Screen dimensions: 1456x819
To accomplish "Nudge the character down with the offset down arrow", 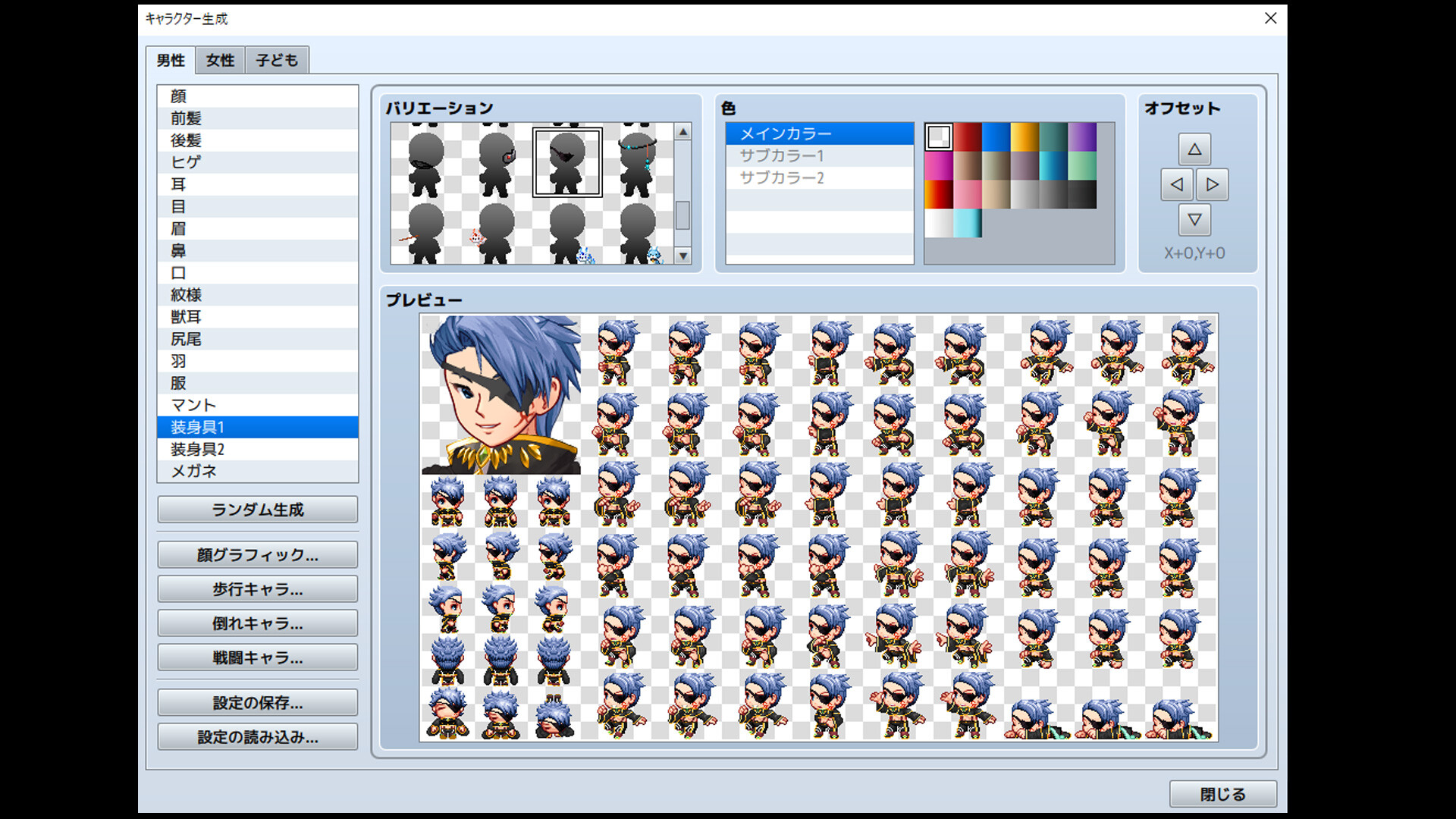I will 1194,219.
